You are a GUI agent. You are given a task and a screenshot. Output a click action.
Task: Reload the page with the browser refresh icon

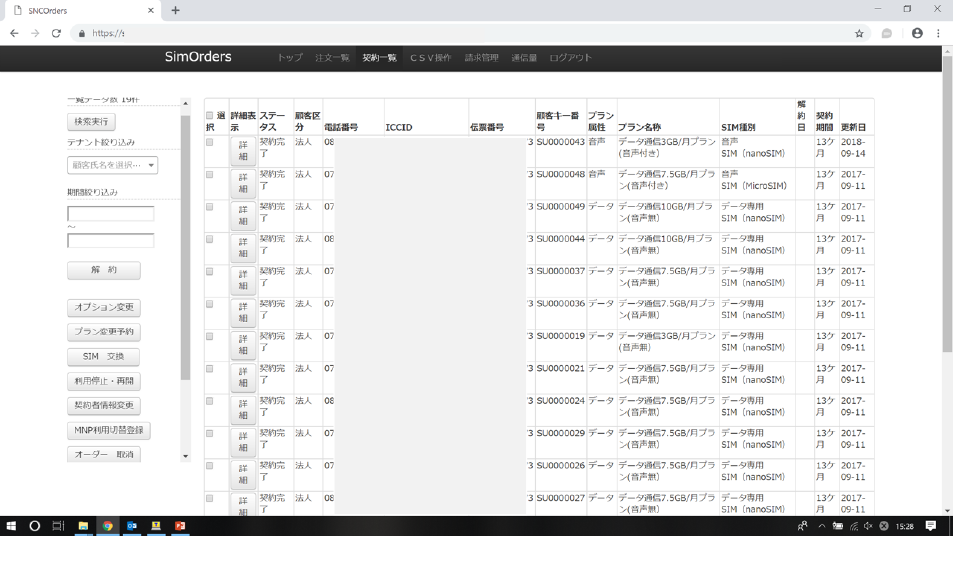point(56,33)
